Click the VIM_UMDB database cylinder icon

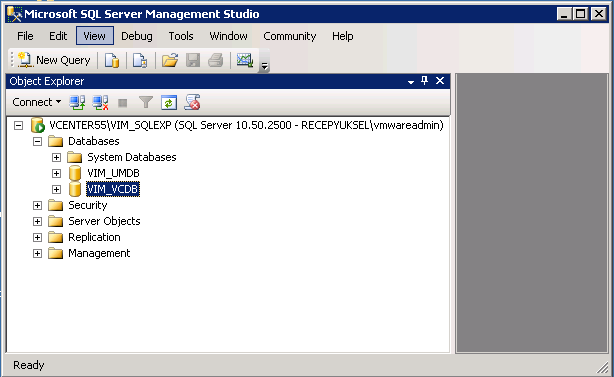75,173
